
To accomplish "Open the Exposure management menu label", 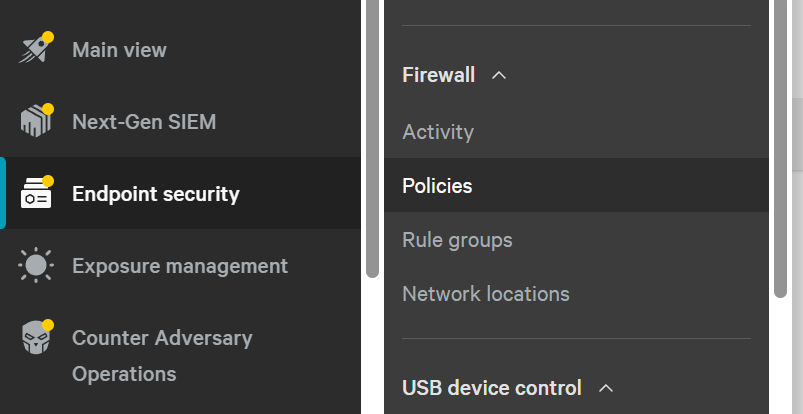I will (180, 266).
